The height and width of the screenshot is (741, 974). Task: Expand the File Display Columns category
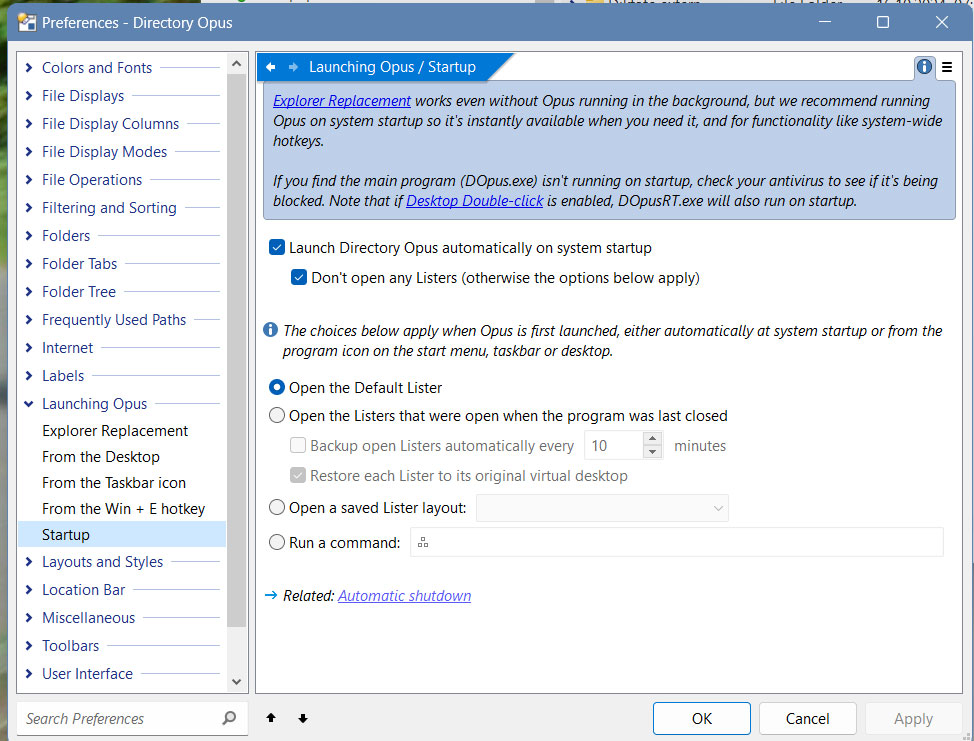(x=29, y=123)
